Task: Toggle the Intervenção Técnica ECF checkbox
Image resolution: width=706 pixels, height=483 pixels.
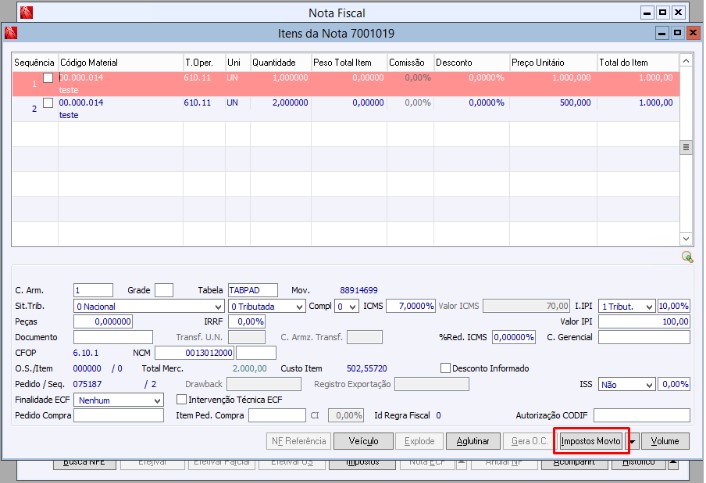Action: point(181,399)
